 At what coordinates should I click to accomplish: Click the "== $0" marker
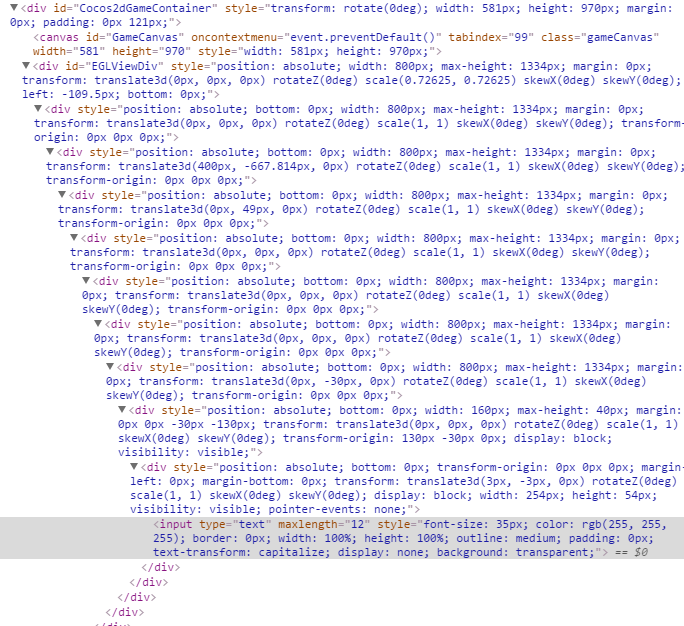(631, 552)
